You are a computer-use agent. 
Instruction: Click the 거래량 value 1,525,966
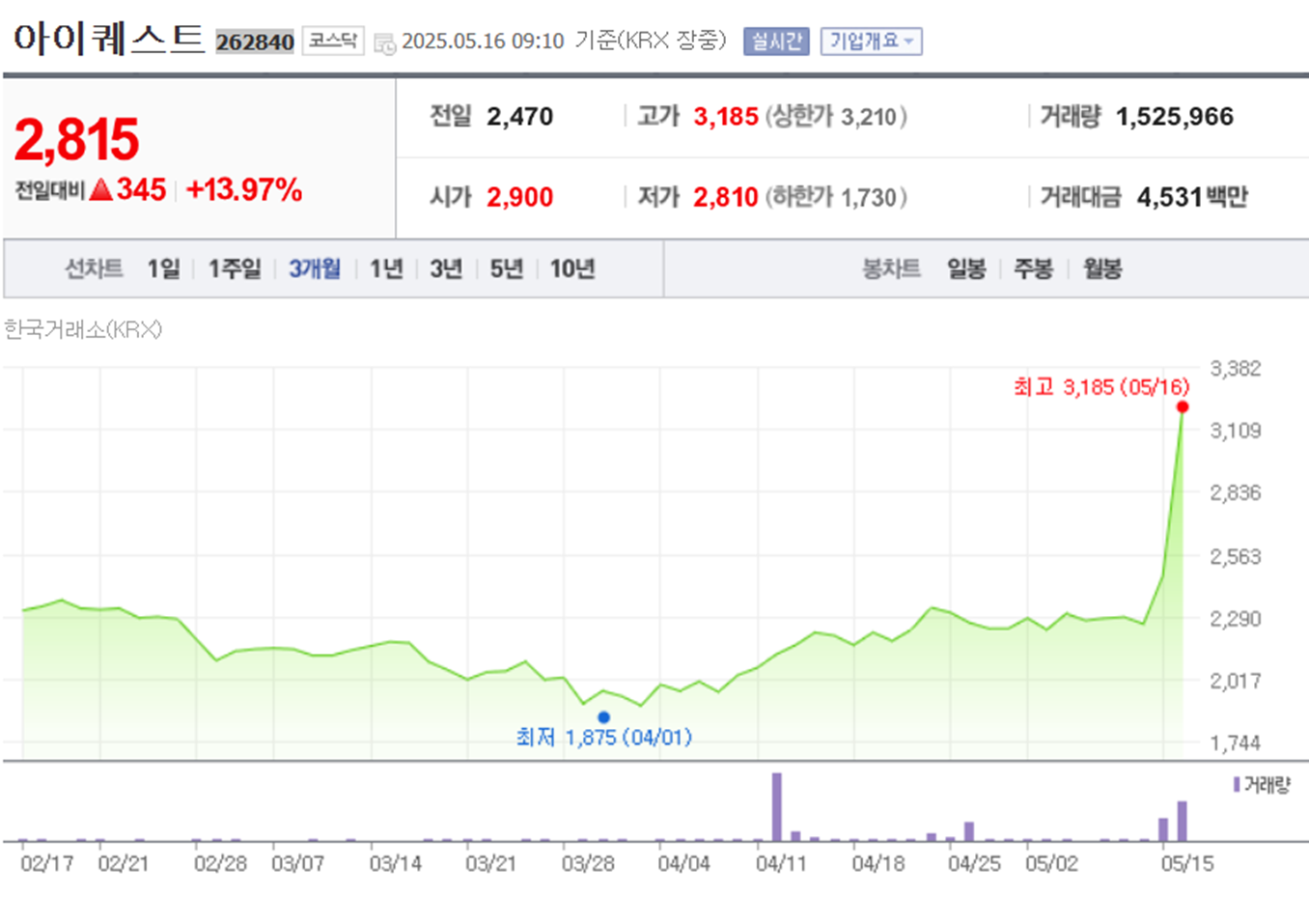pos(1175,117)
